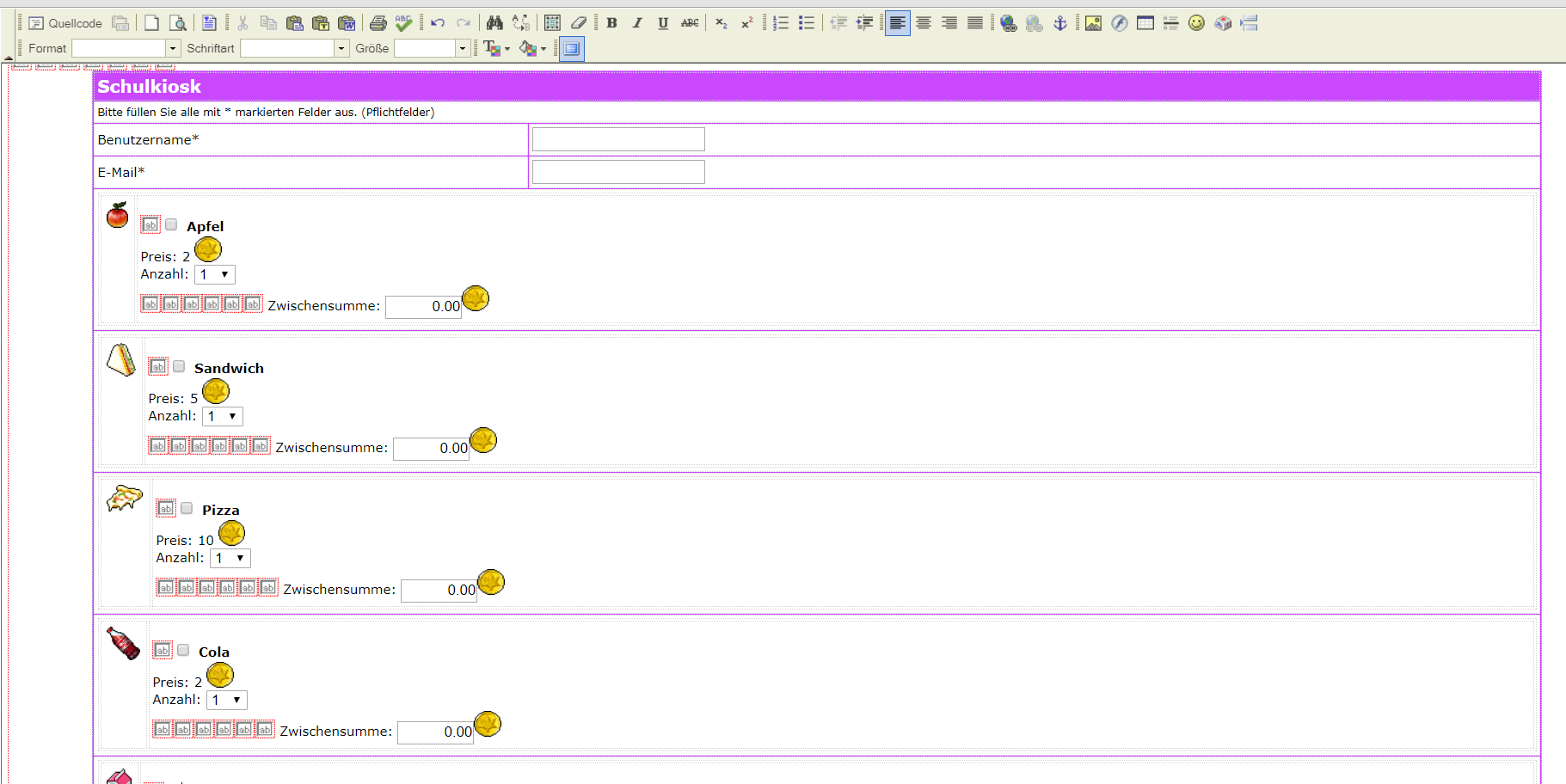Increase indent of the text
This screenshot has width=1566, height=784.
tap(864, 23)
